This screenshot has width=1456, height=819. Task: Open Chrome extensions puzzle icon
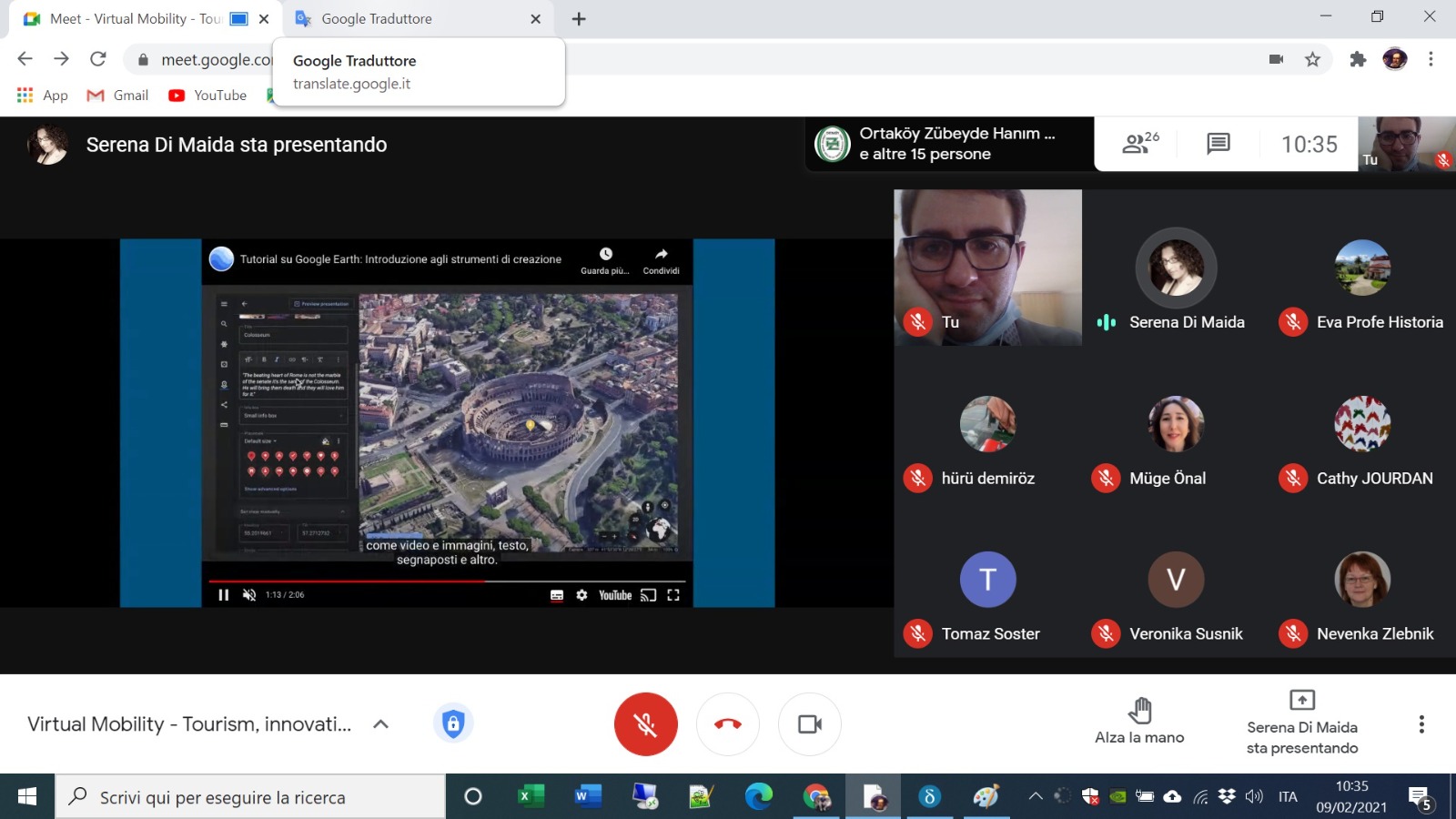pyautogui.click(x=1358, y=59)
